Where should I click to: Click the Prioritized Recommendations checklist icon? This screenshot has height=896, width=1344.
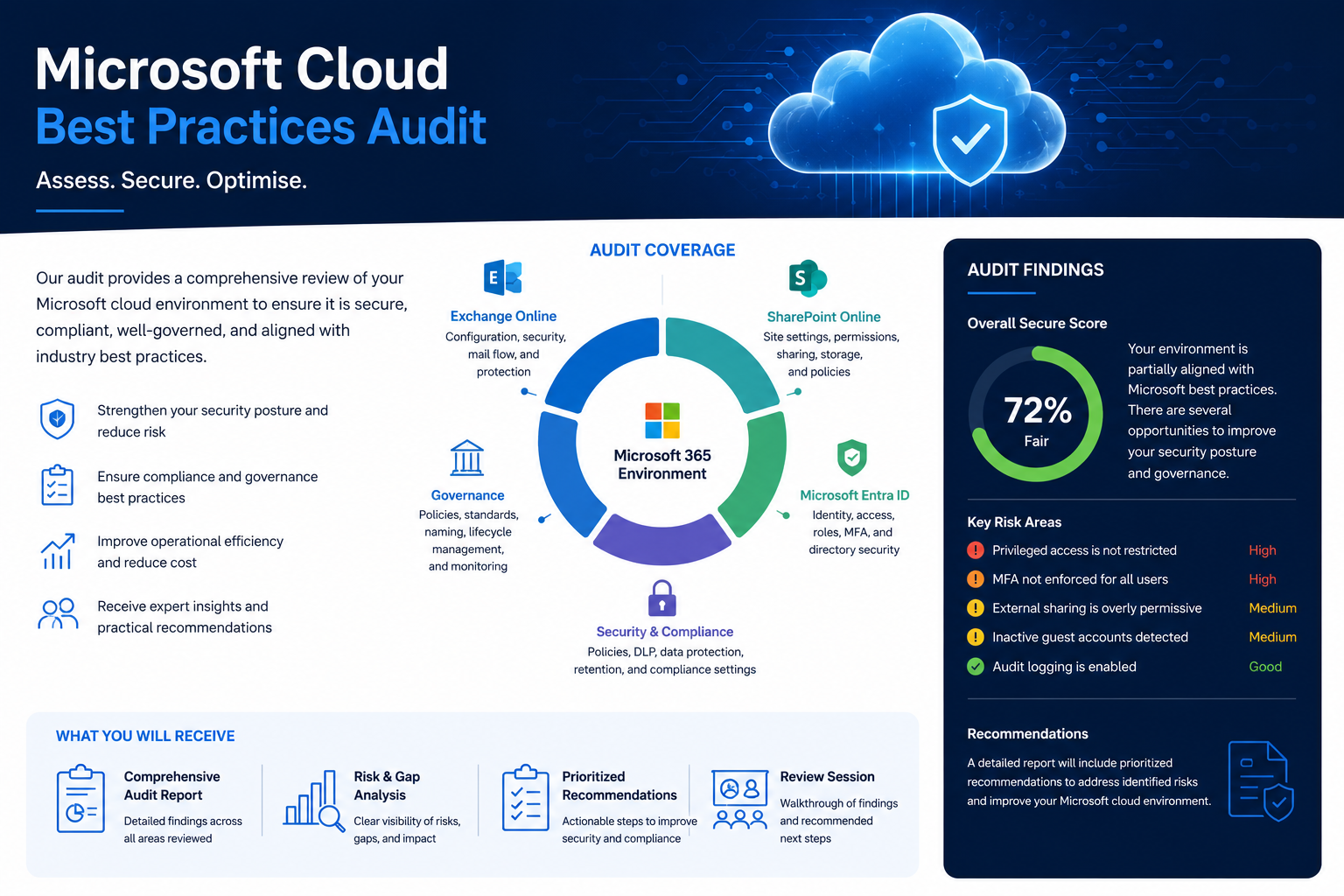525,797
